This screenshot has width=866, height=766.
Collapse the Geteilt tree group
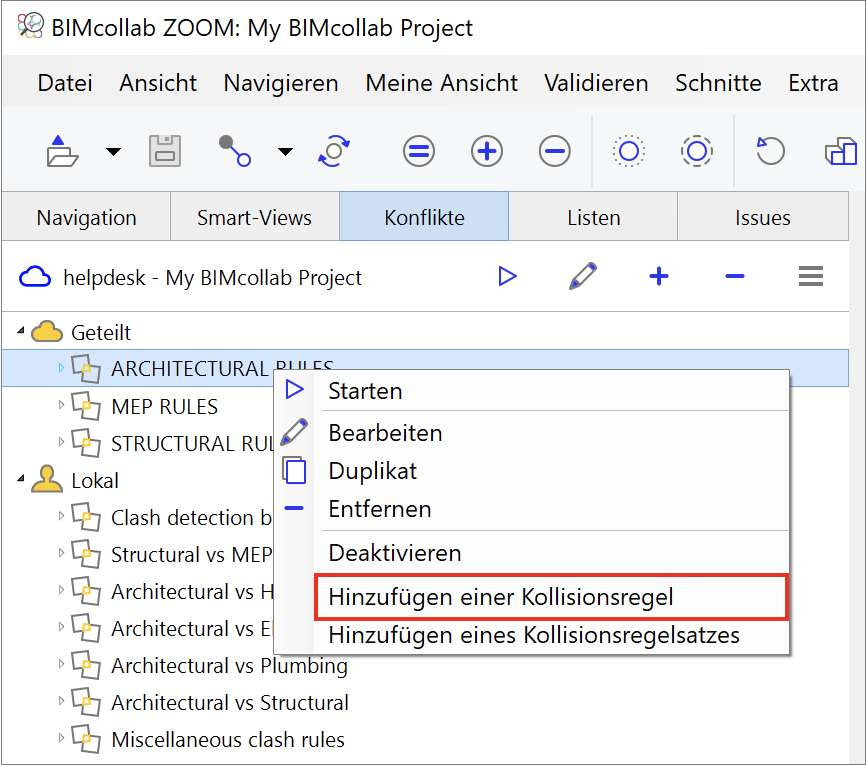pyautogui.click(x=21, y=331)
